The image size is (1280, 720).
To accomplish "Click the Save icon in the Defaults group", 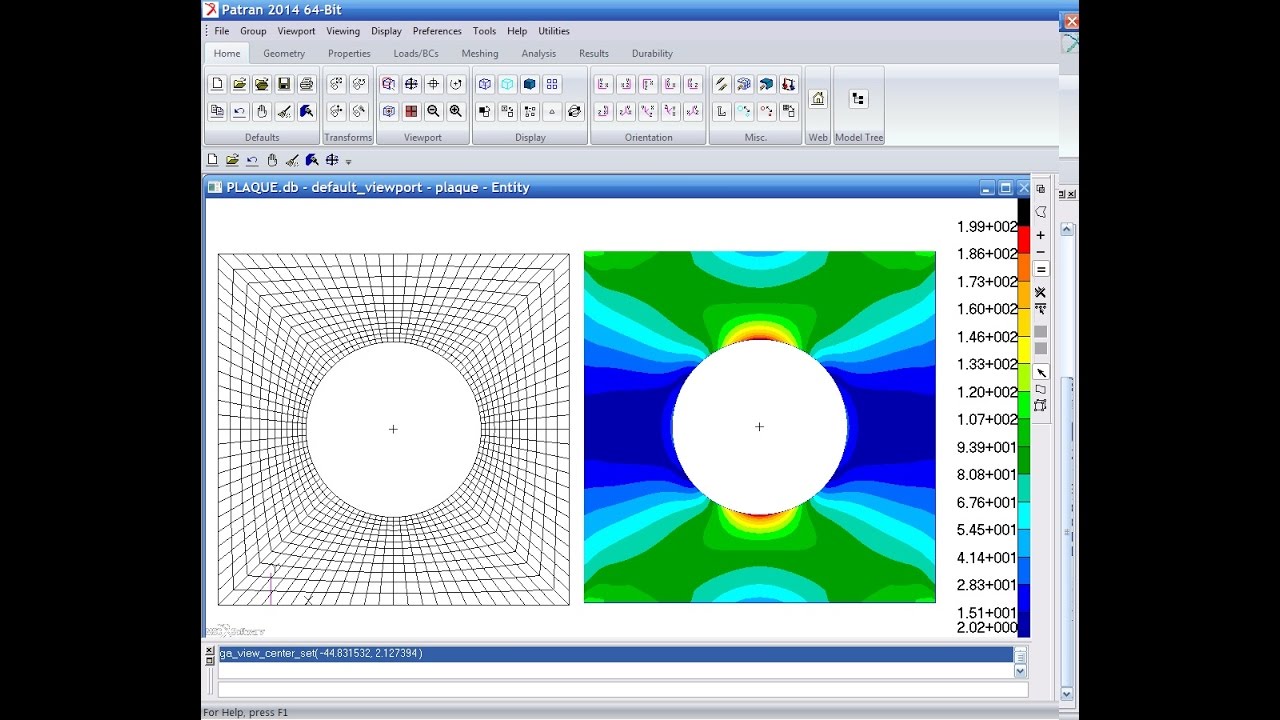I will (284, 84).
